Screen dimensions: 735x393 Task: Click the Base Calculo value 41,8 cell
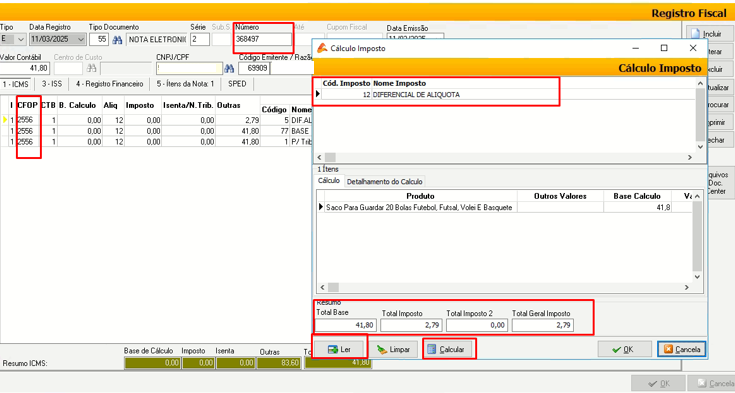638,207
